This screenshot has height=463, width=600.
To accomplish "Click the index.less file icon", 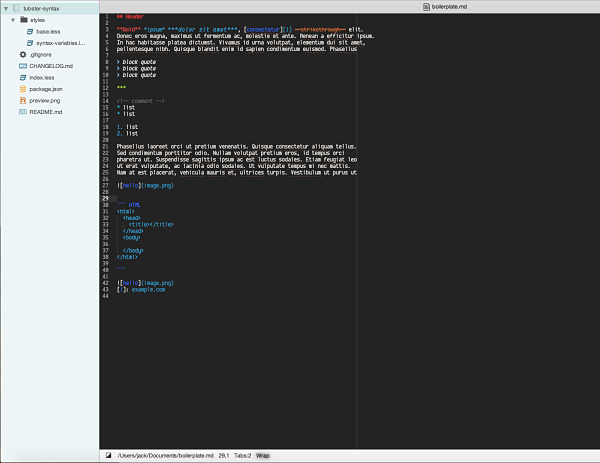I will [x=23, y=77].
